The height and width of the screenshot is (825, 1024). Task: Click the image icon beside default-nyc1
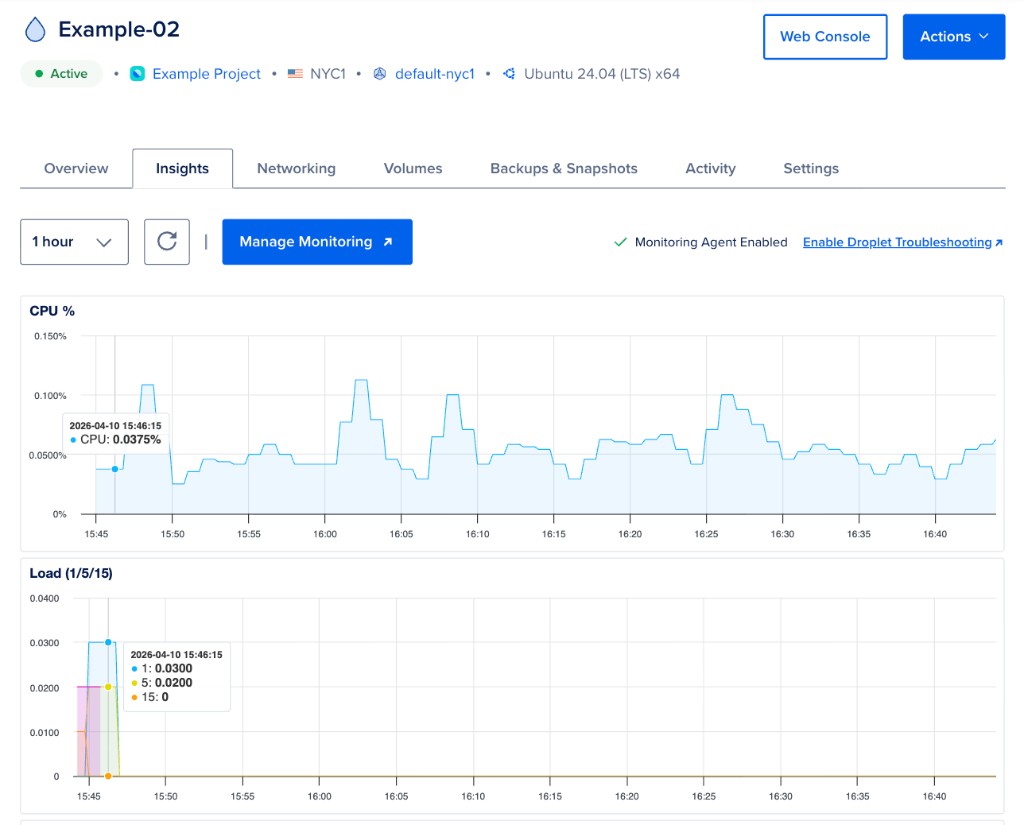tap(378, 74)
